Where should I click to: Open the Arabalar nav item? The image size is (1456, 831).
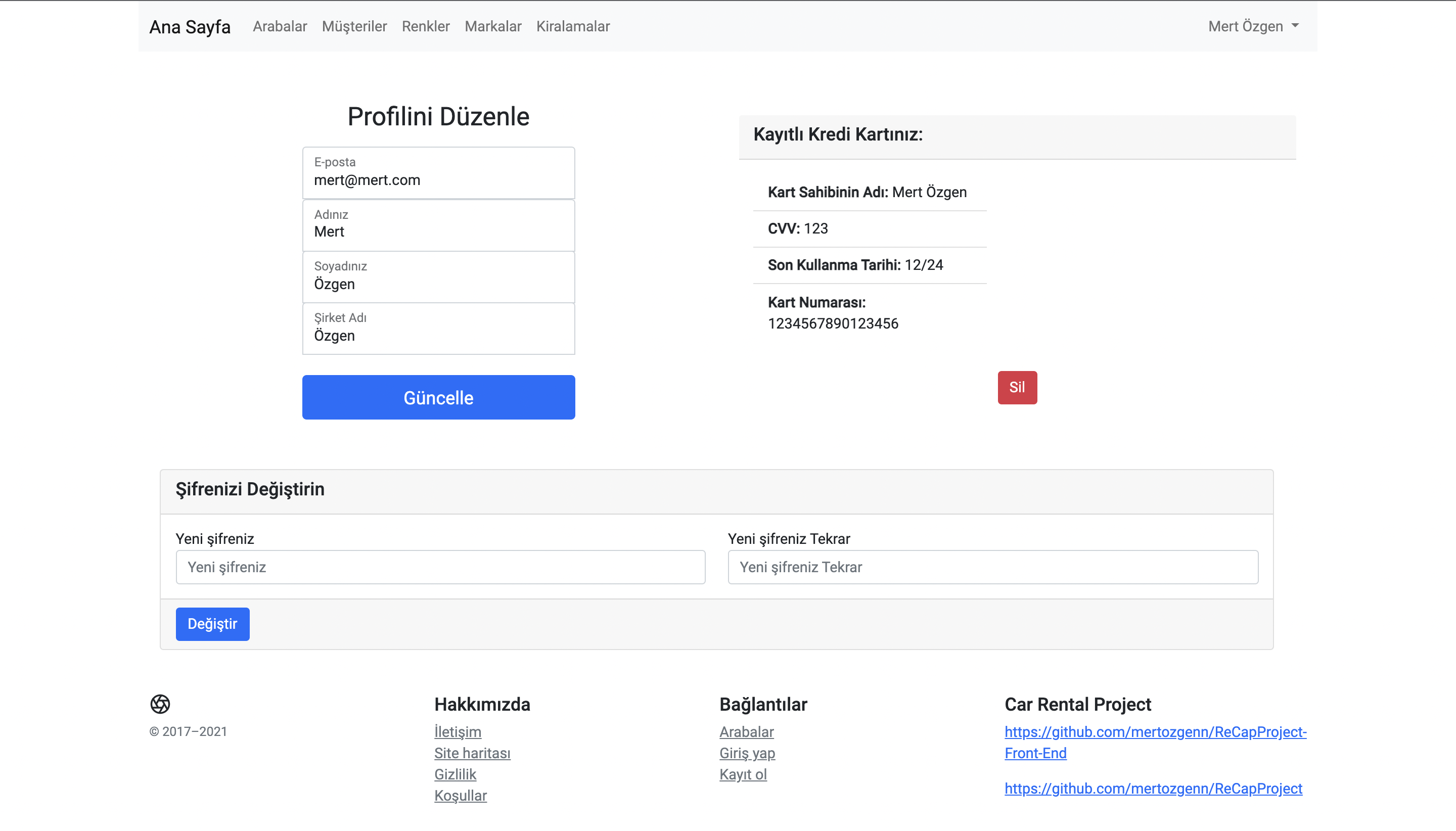point(280,26)
